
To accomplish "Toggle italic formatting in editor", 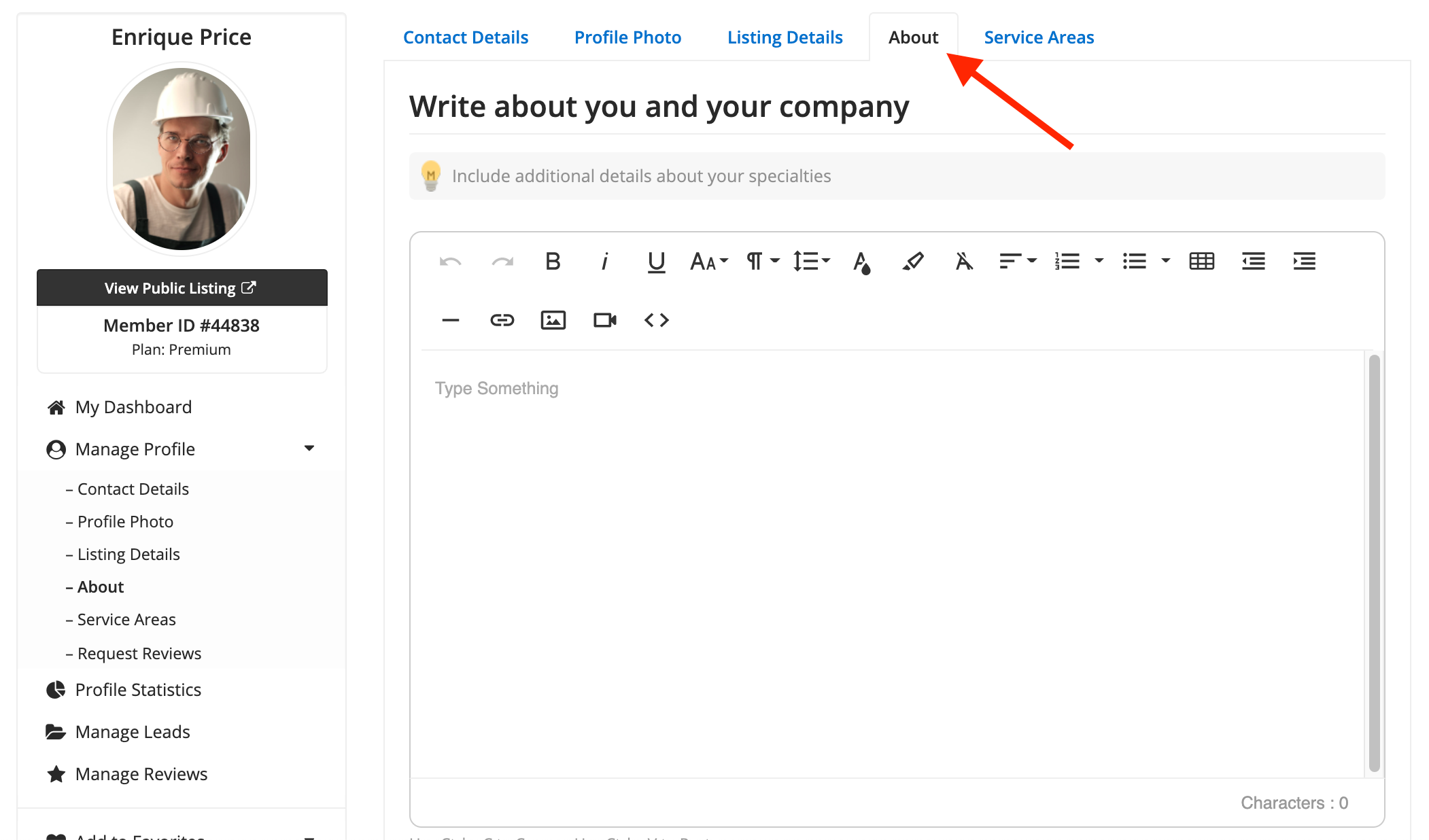I will click(x=604, y=261).
